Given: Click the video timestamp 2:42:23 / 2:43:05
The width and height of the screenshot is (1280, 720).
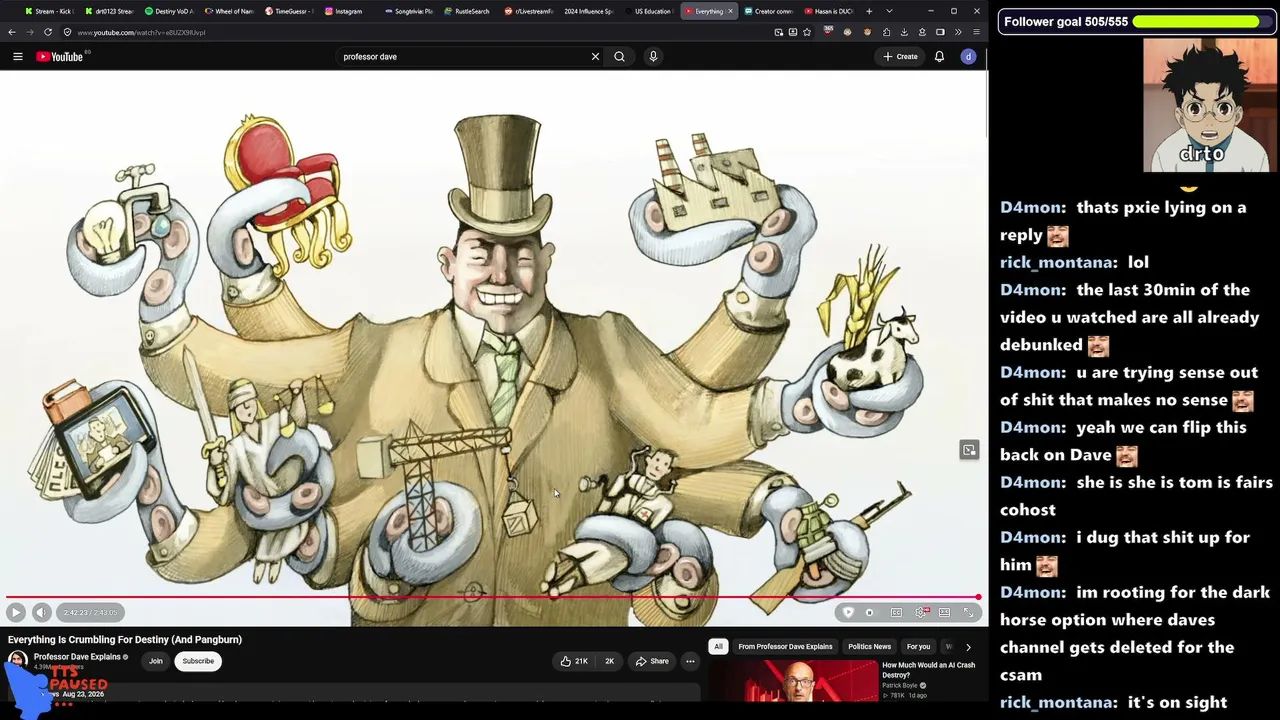Looking at the screenshot, I should (x=90, y=612).
